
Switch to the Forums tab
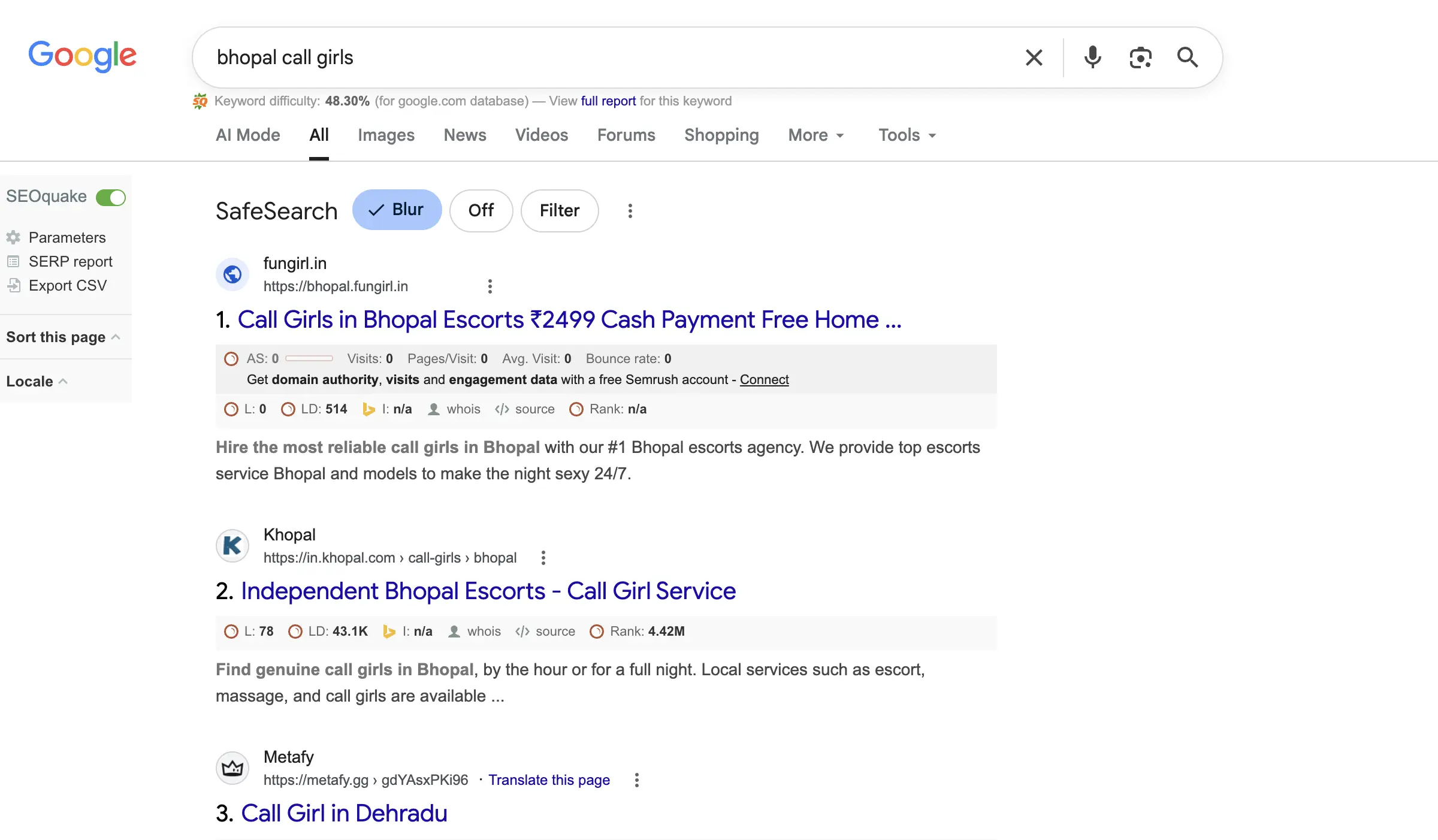pos(626,135)
